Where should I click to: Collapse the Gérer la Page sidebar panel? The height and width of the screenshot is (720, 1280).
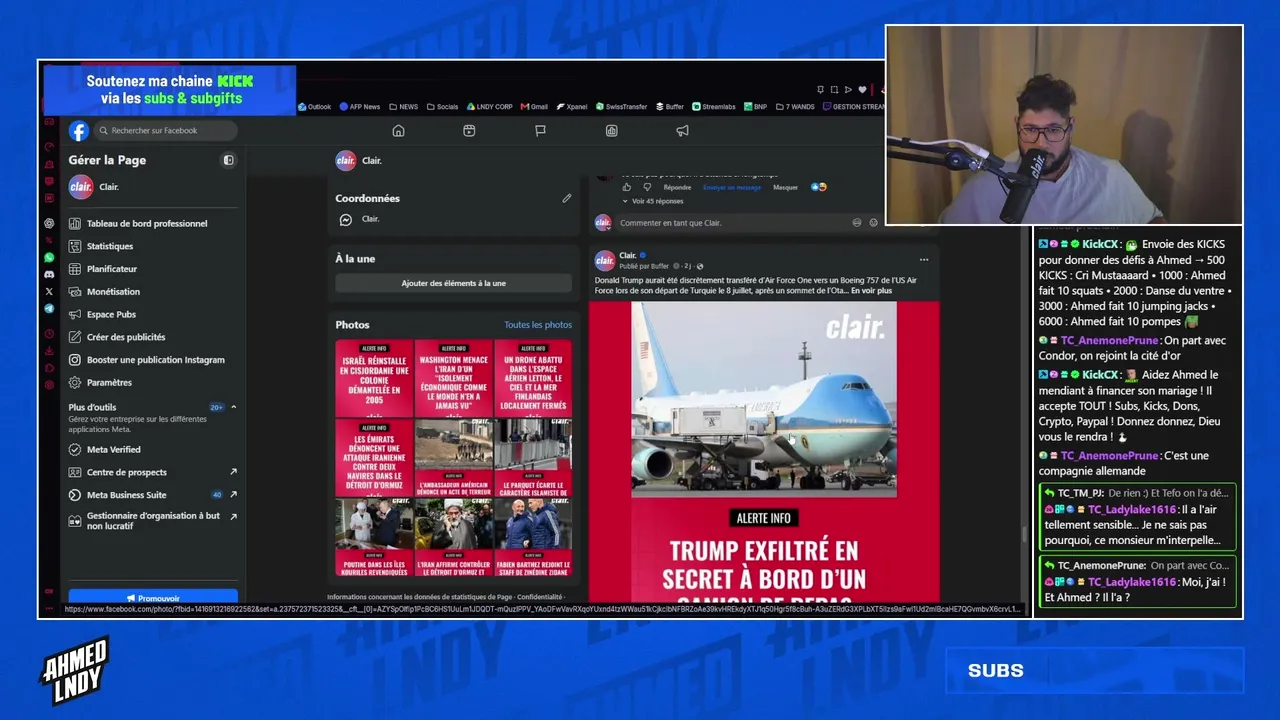(x=228, y=160)
